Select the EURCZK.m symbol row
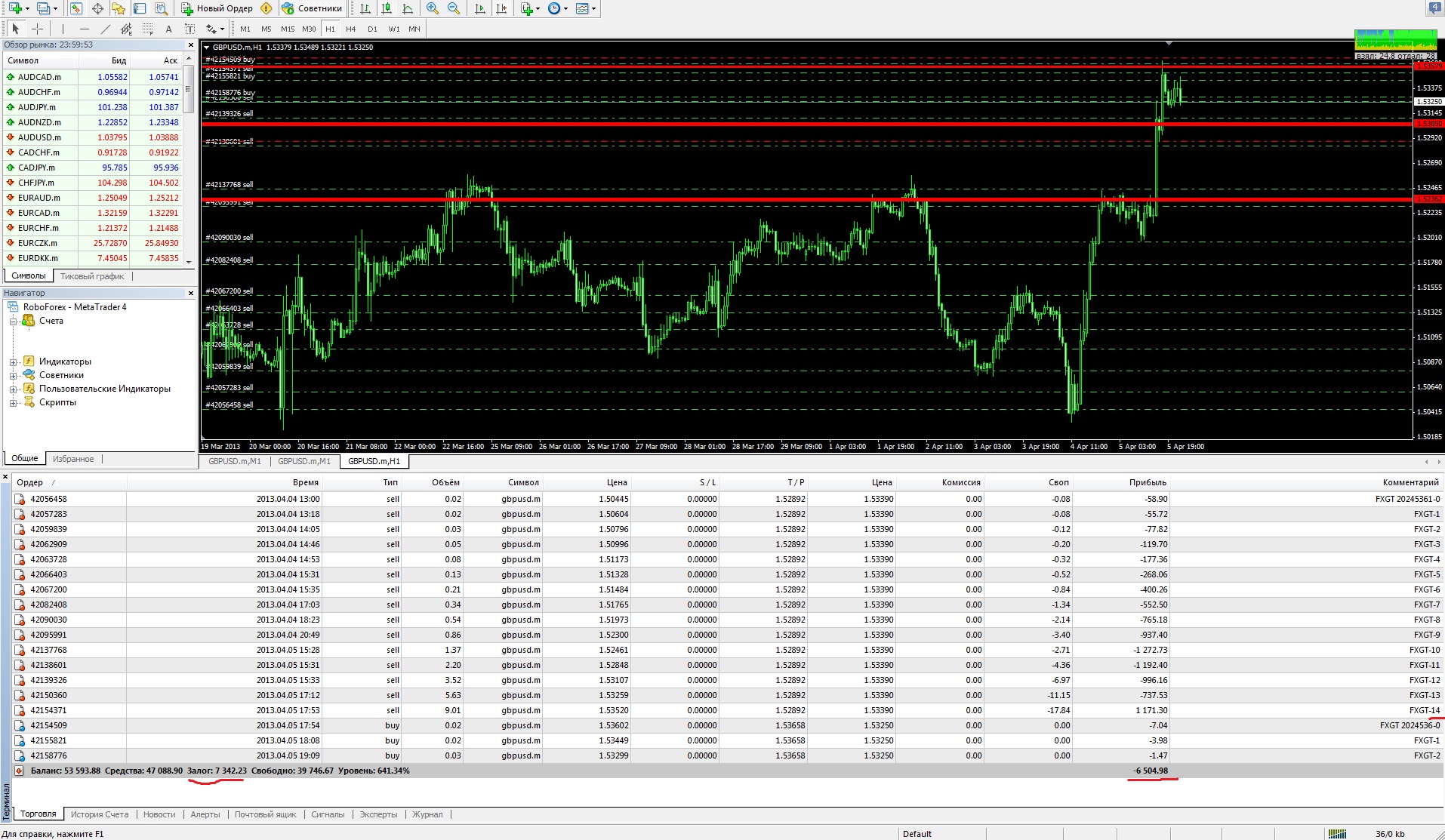1445x840 pixels. pos(93,243)
